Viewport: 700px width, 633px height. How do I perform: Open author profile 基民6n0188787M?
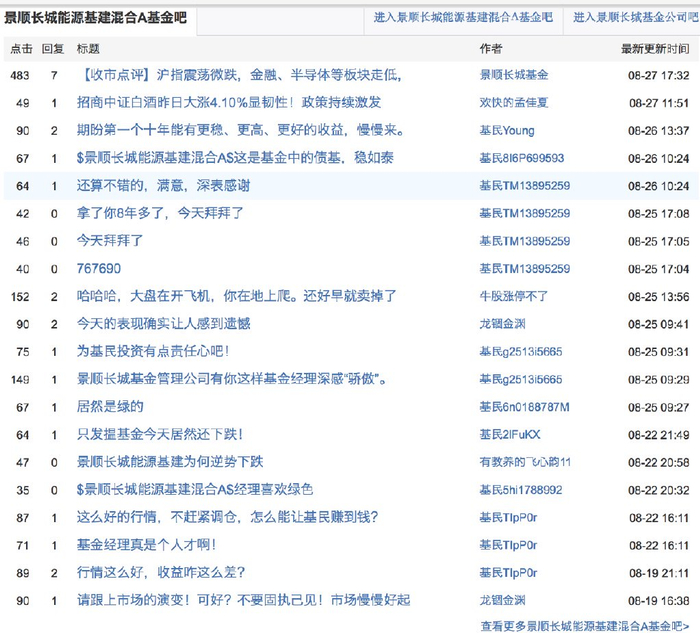pyautogui.click(x=525, y=407)
